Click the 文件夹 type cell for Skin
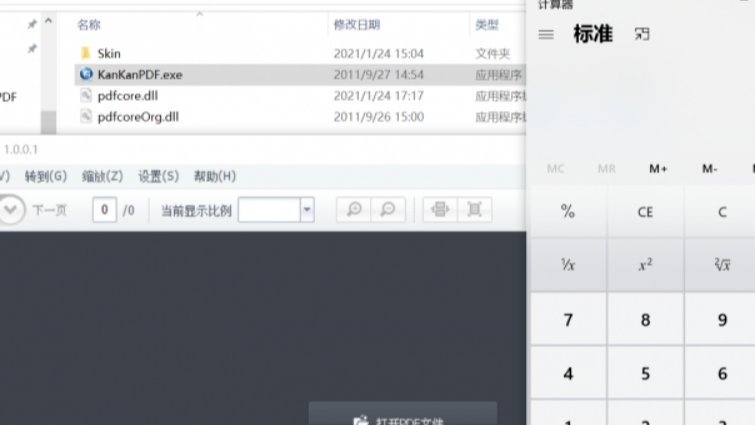This screenshot has height=425, width=755. click(x=493, y=53)
